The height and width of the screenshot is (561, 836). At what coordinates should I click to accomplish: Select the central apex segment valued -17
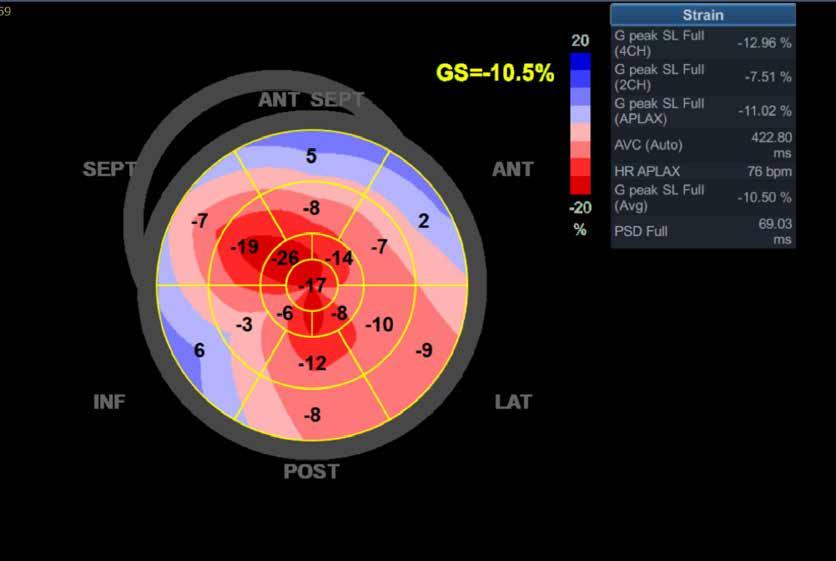pos(312,286)
